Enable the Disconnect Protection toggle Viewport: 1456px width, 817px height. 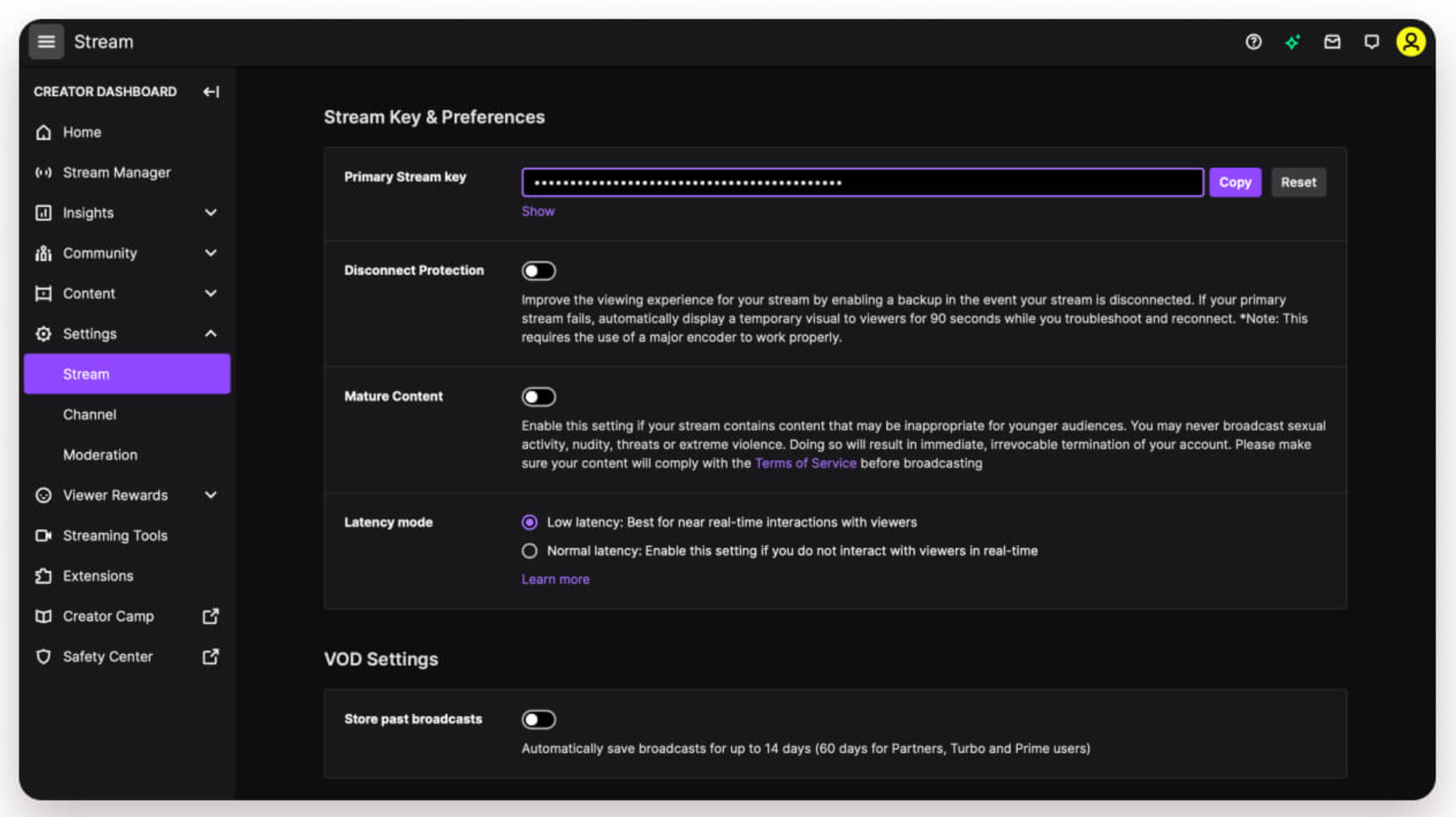539,271
